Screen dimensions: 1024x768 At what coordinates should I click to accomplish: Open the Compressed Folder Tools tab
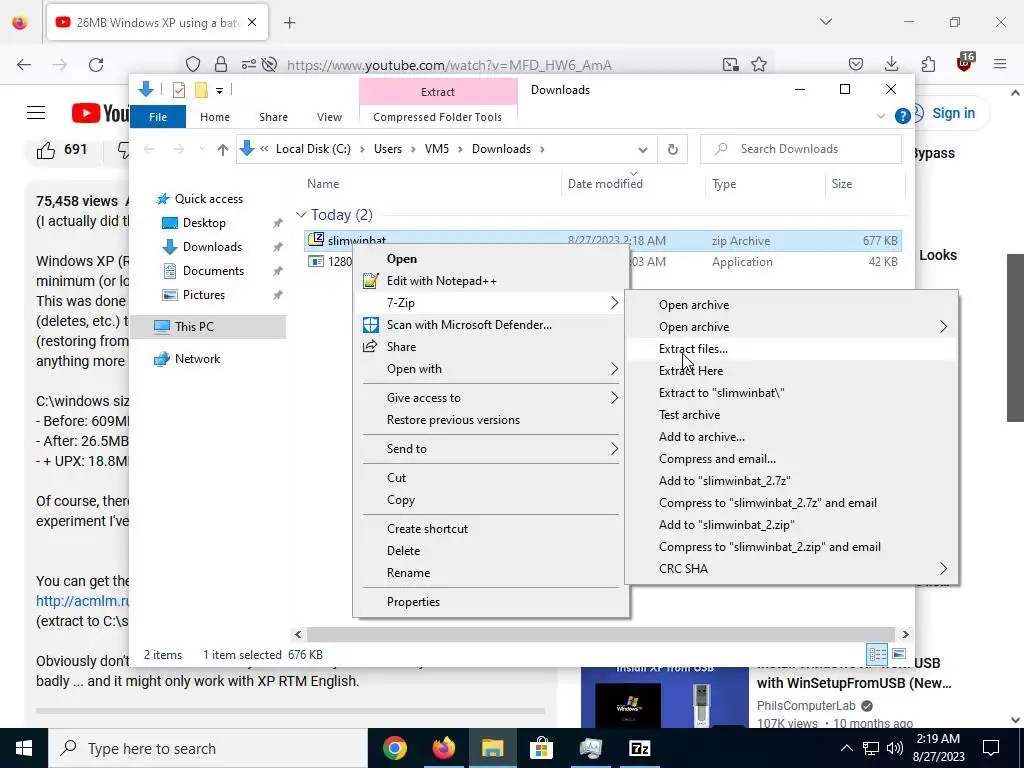coord(438,117)
